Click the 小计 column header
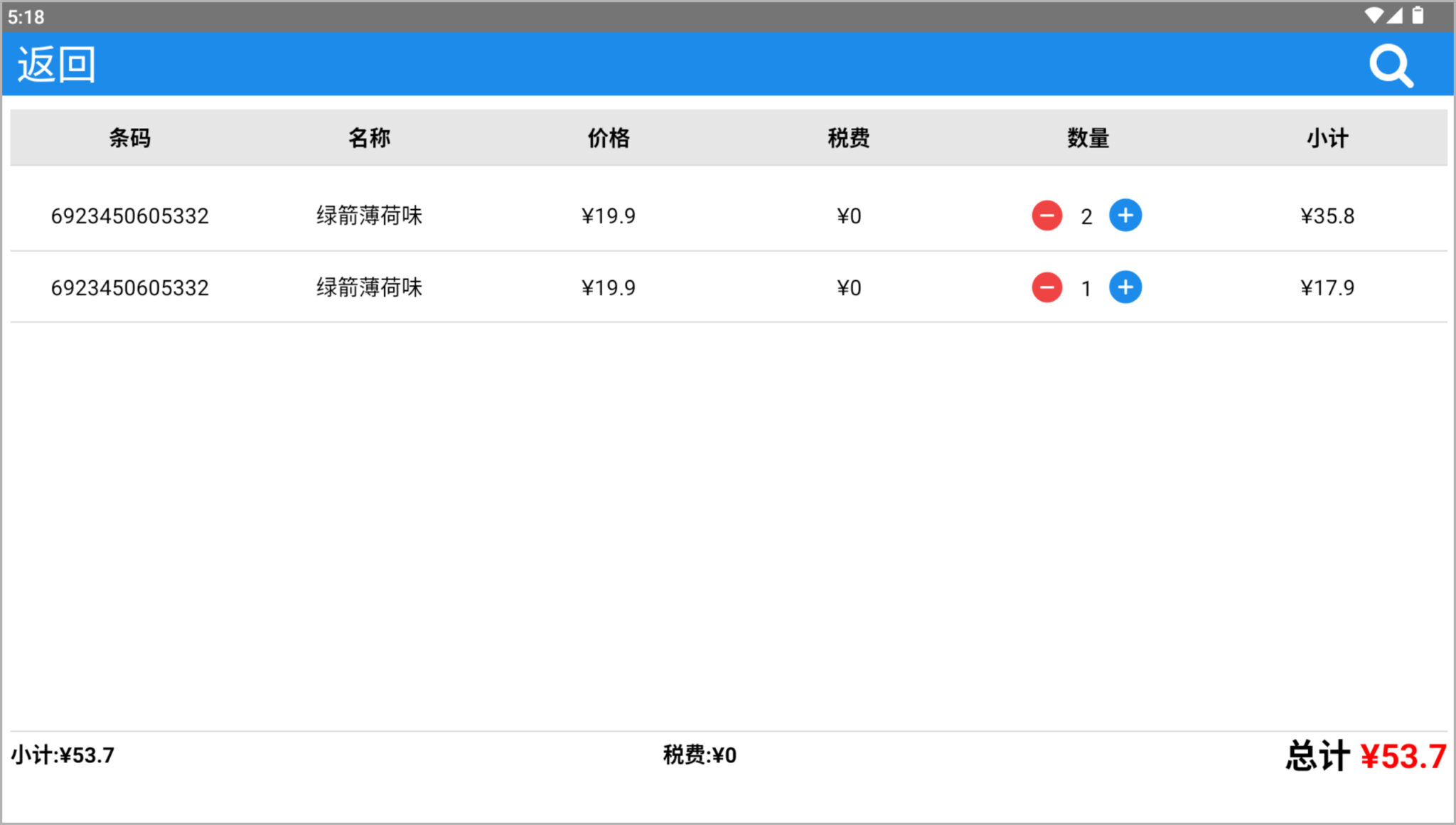The width and height of the screenshot is (1456, 825). [x=1327, y=137]
